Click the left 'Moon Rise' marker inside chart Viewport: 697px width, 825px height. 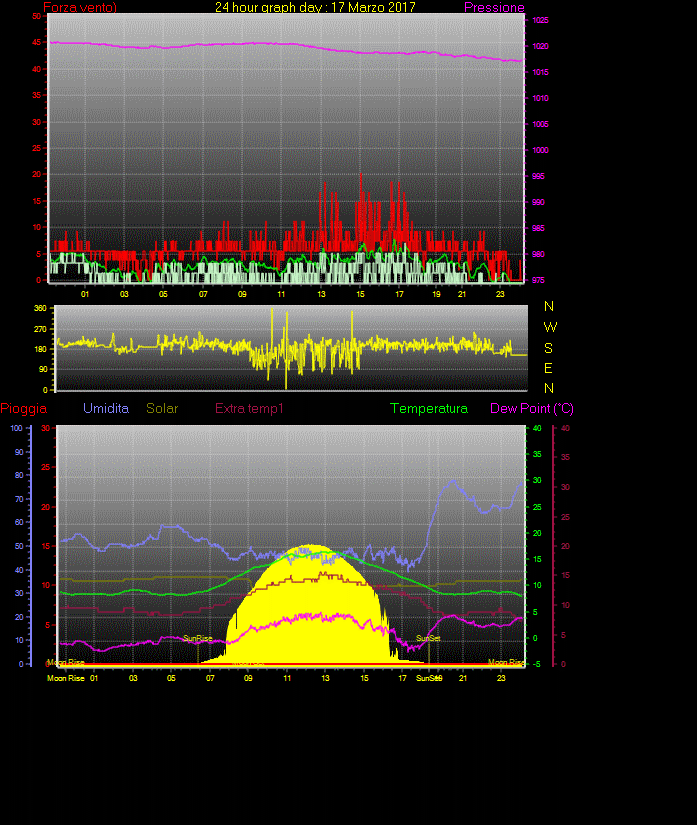(x=66, y=662)
